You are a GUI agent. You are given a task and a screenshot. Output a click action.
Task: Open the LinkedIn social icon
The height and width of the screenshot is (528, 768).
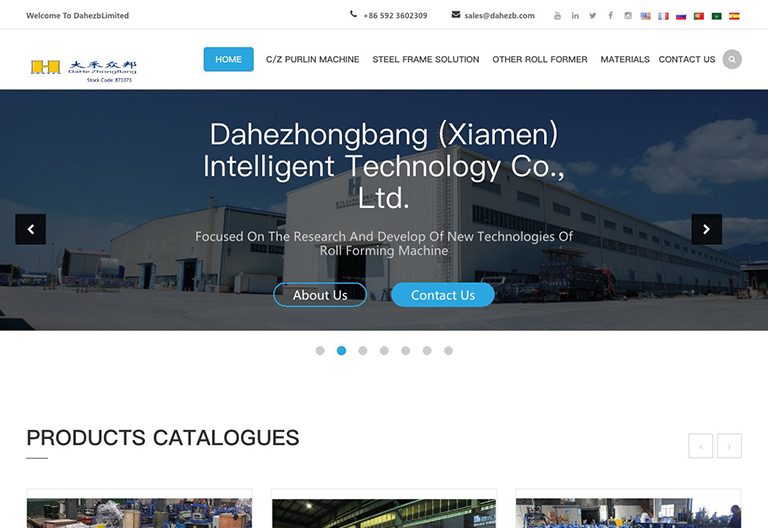575,16
